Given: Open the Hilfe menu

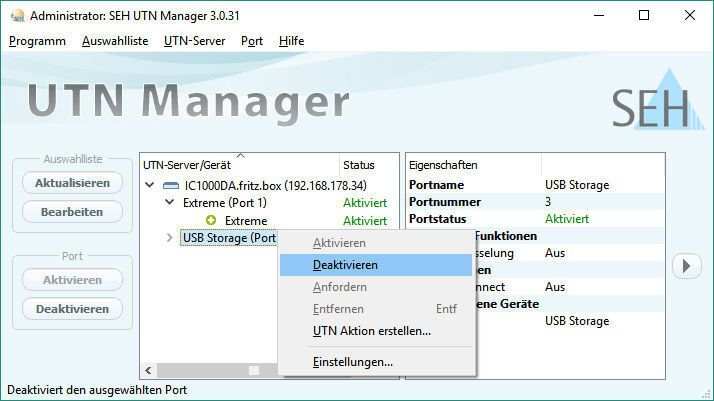Looking at the screenshot, I should (x=291, y=41).
